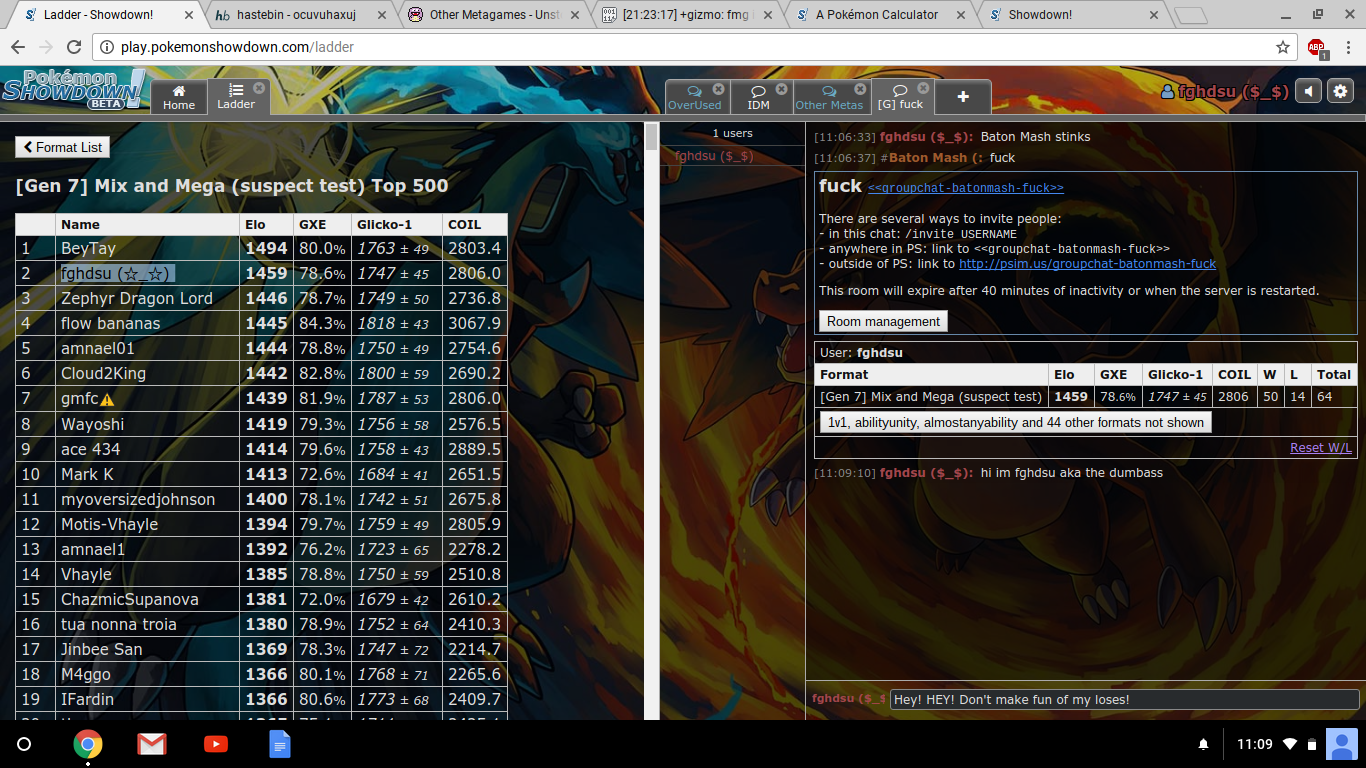The image size is (1366, 768).
Task: Select ace 434 ladder entry
Action: [91, 449]
